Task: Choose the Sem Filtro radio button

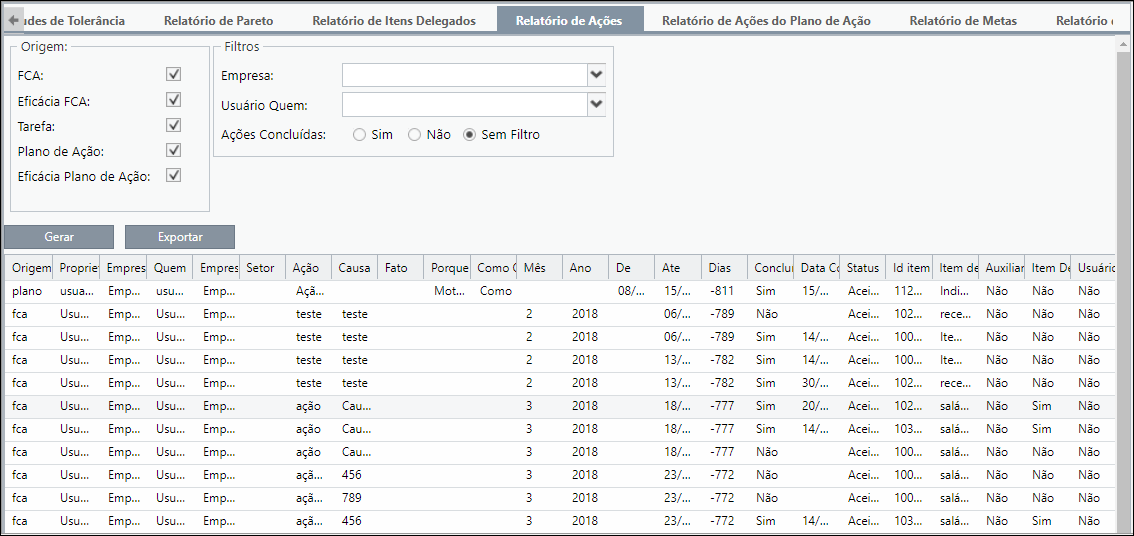Action: 469,135
